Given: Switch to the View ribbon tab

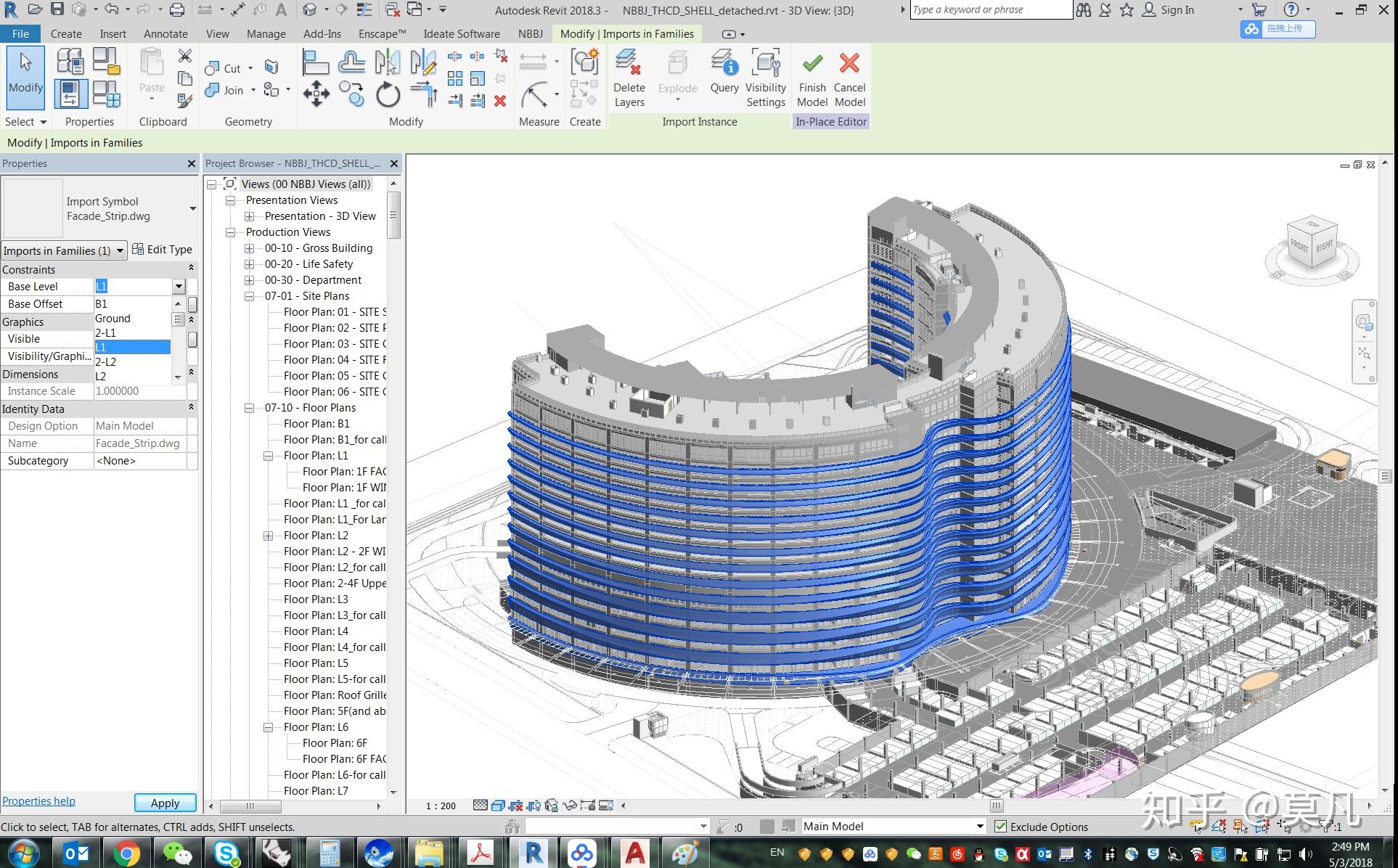Looking at the screenshot, I should [x=217, y=34].
